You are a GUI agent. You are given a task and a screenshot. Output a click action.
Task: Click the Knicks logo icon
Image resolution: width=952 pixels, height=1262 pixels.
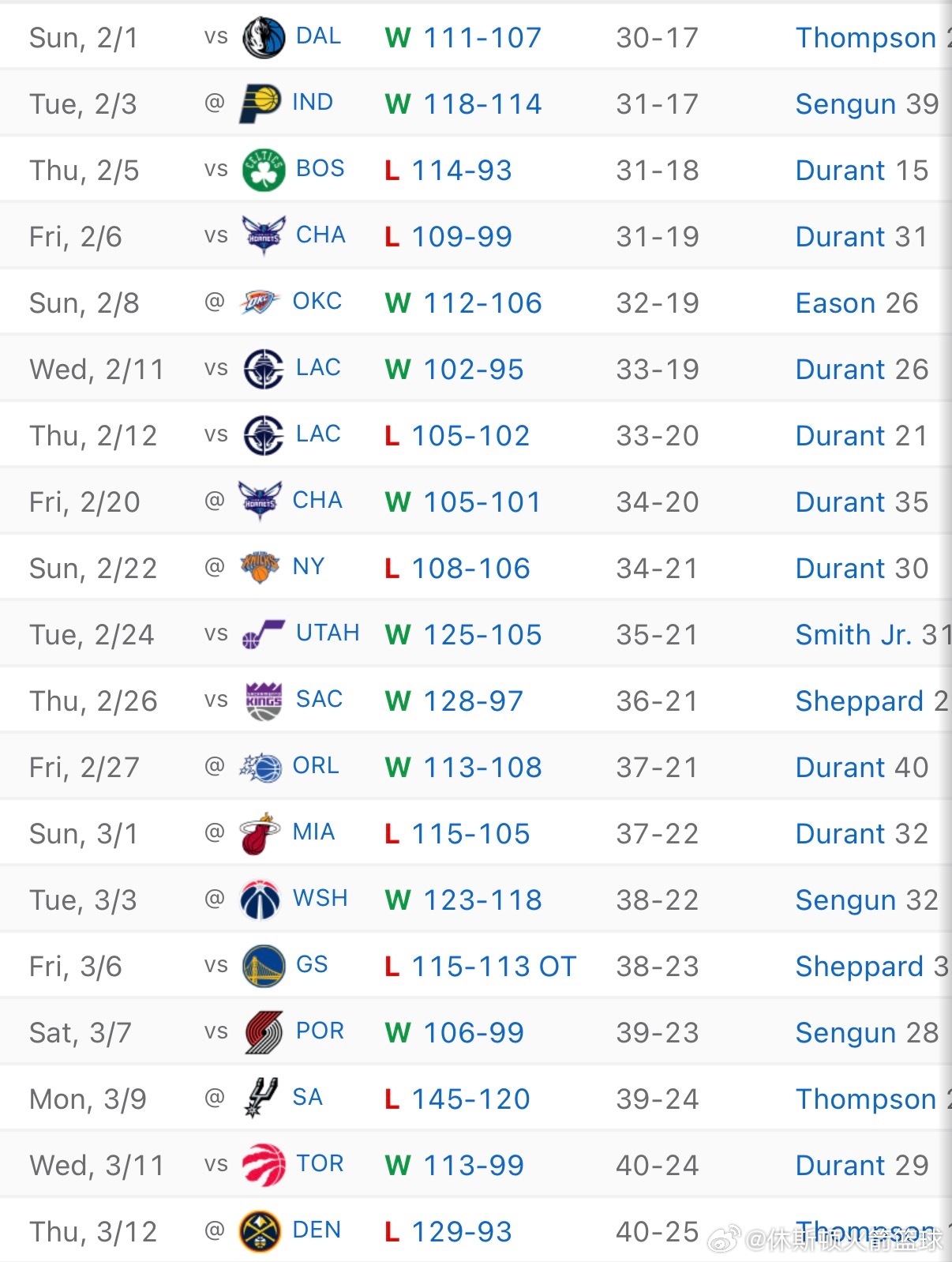click(260, 568)
